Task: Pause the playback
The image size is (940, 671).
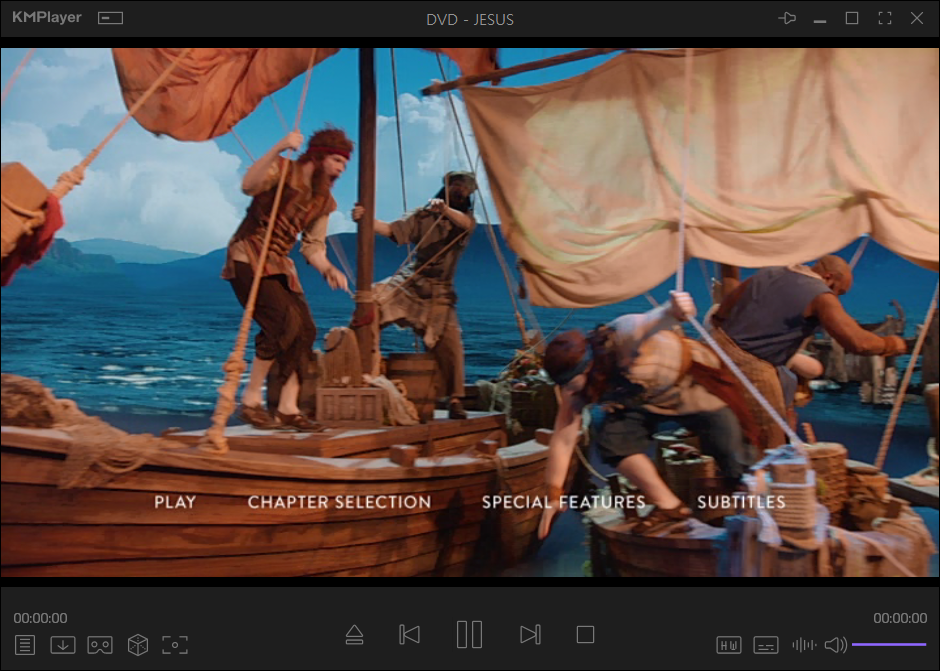Action: coord(469,634)
